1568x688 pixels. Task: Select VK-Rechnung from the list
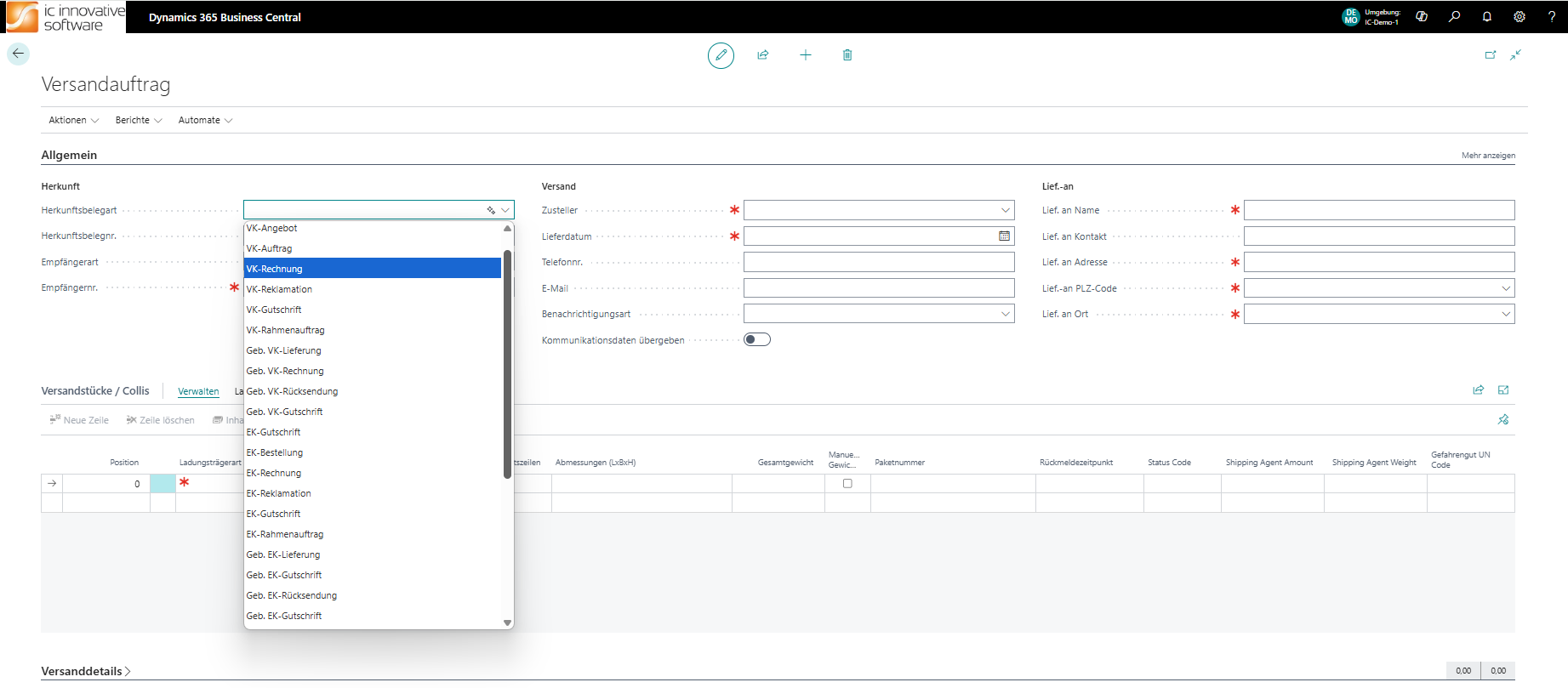(372, 269)
